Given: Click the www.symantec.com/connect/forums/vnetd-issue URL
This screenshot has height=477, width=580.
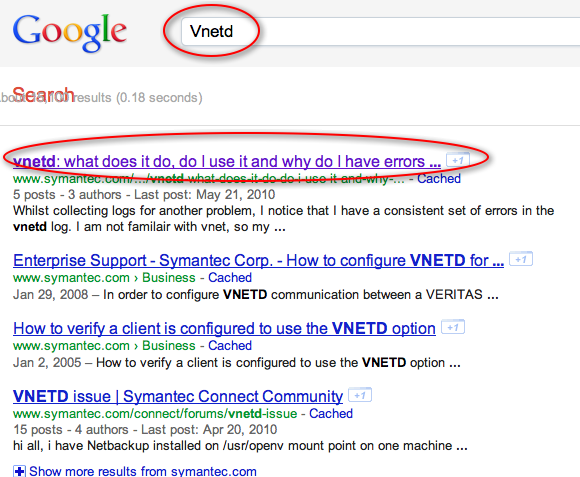Looking at the screenshot, I should coord(155,413).
